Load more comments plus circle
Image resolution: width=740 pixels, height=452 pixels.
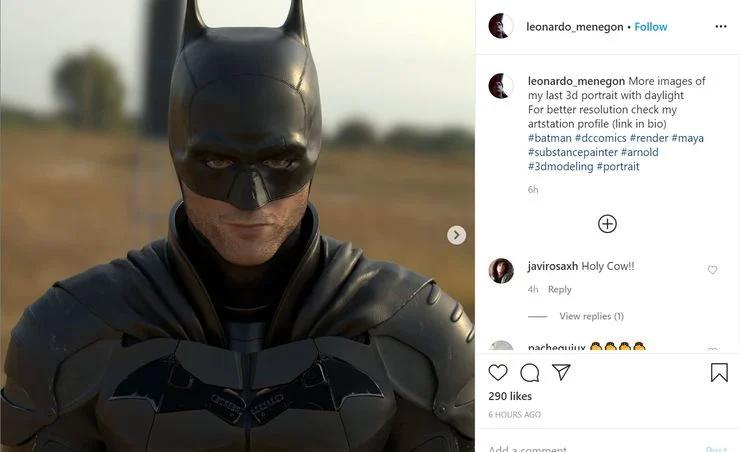click(607, 224)
